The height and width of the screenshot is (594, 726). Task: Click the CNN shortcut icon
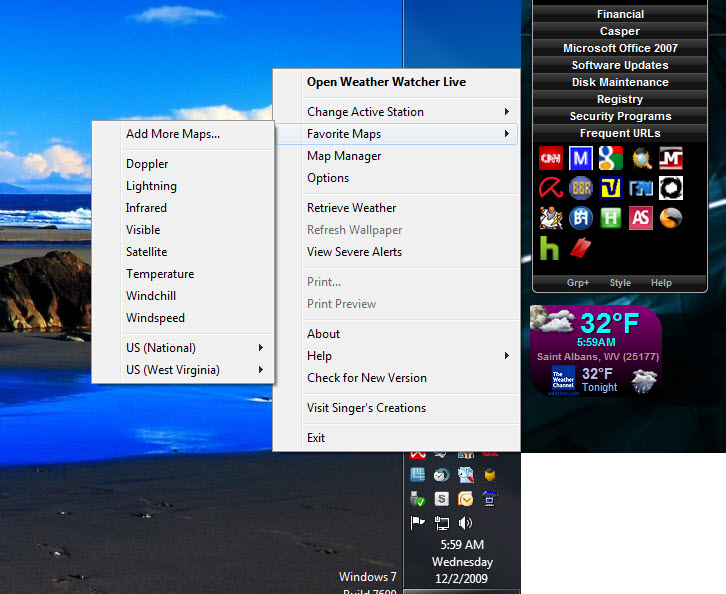click(550, 158)
